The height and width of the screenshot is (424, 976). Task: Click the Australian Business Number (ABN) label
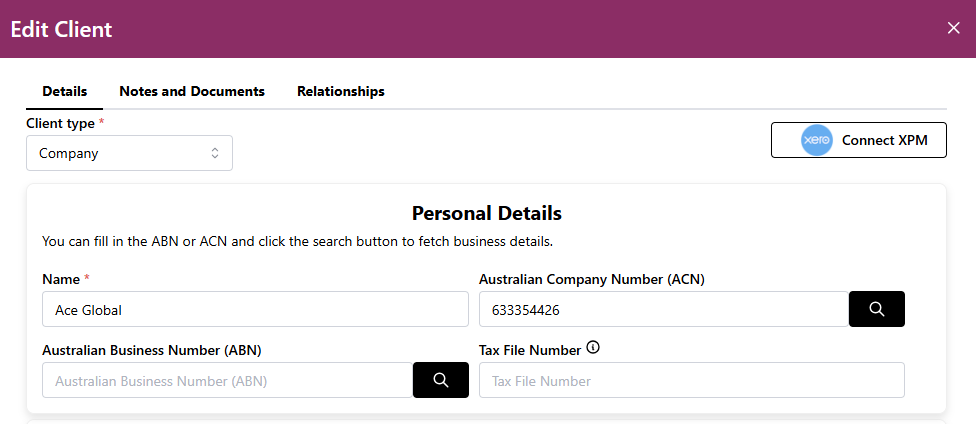tap(152, 350)
